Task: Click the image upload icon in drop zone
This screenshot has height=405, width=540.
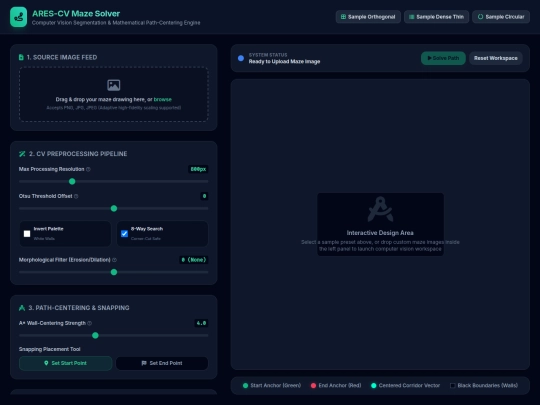Action: click(114, 85)
